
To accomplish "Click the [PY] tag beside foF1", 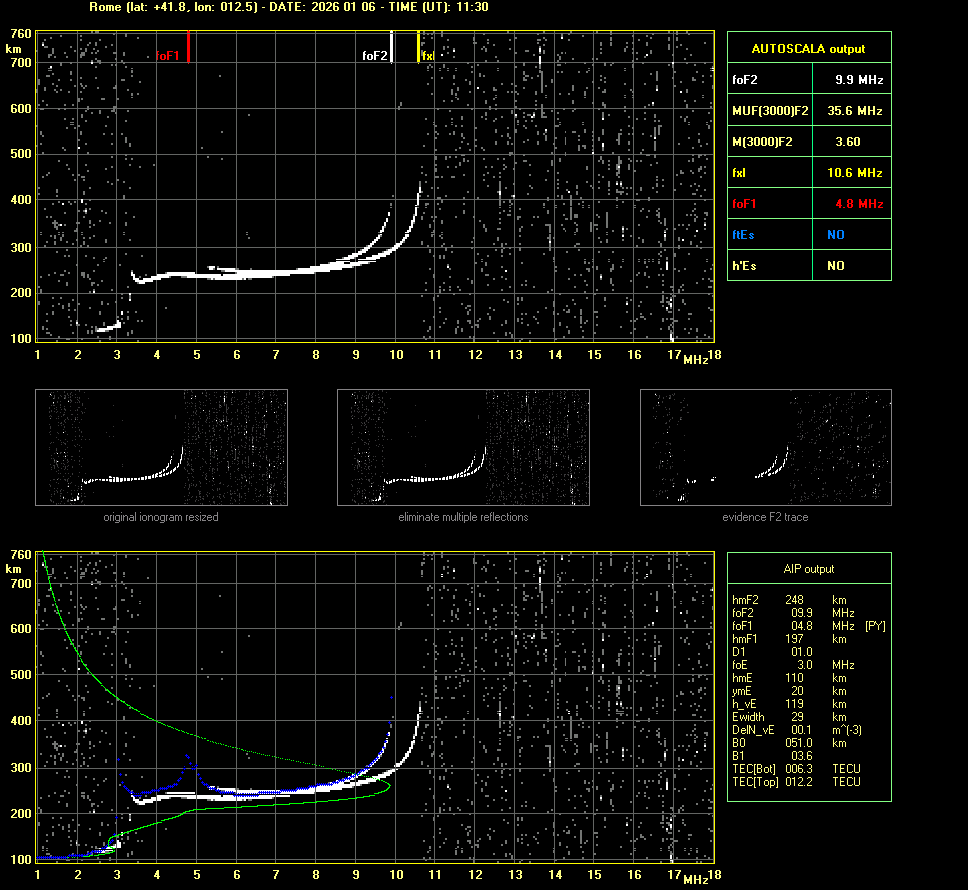I will pos(875,625).
